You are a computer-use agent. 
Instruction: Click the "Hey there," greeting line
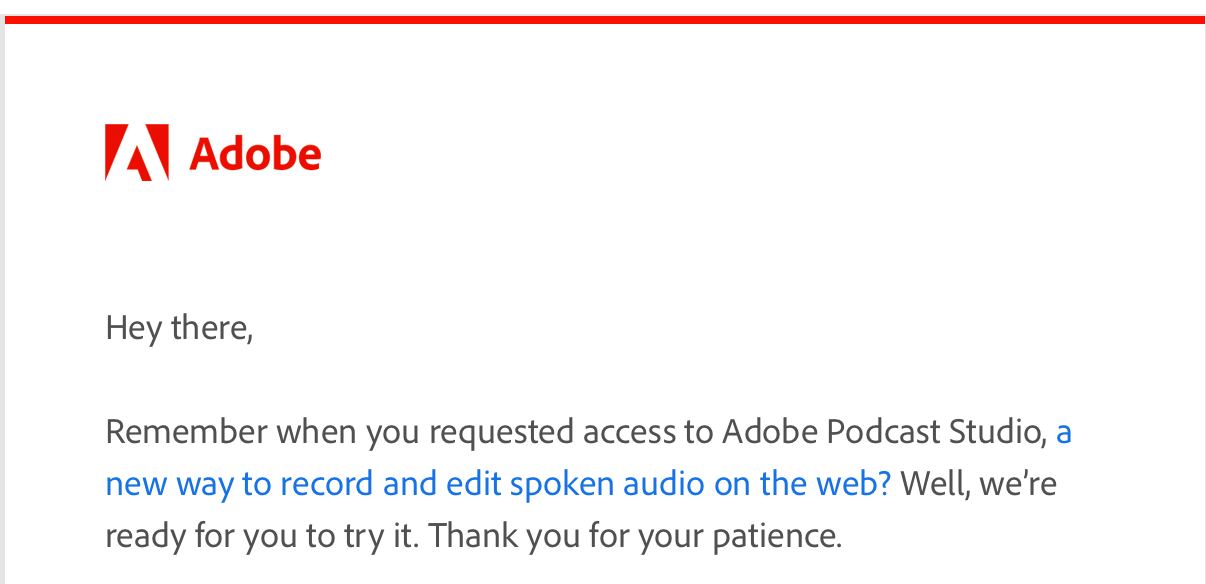coord(179,328)
